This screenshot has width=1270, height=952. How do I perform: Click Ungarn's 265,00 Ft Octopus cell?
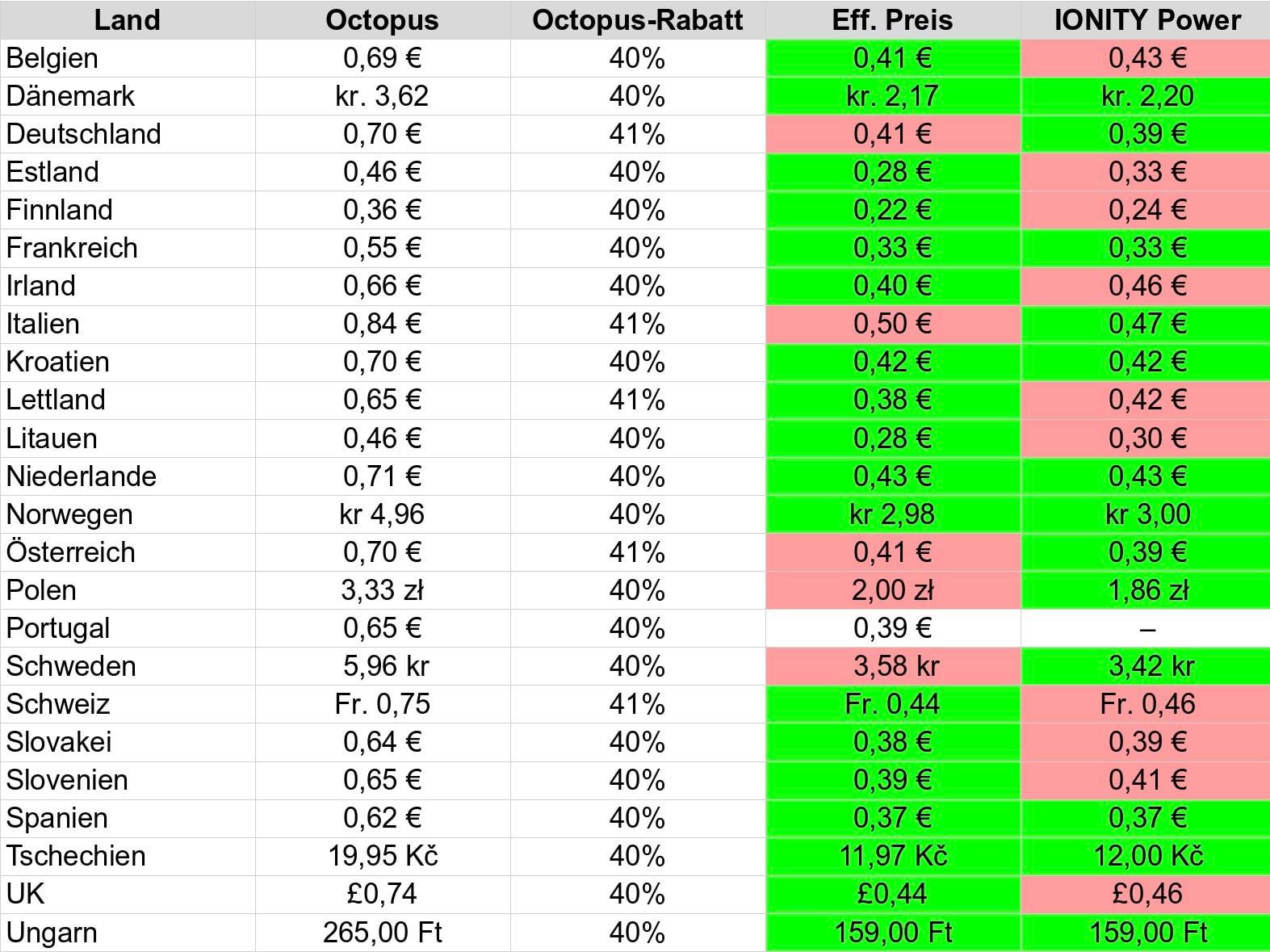[x=382, y=933]
